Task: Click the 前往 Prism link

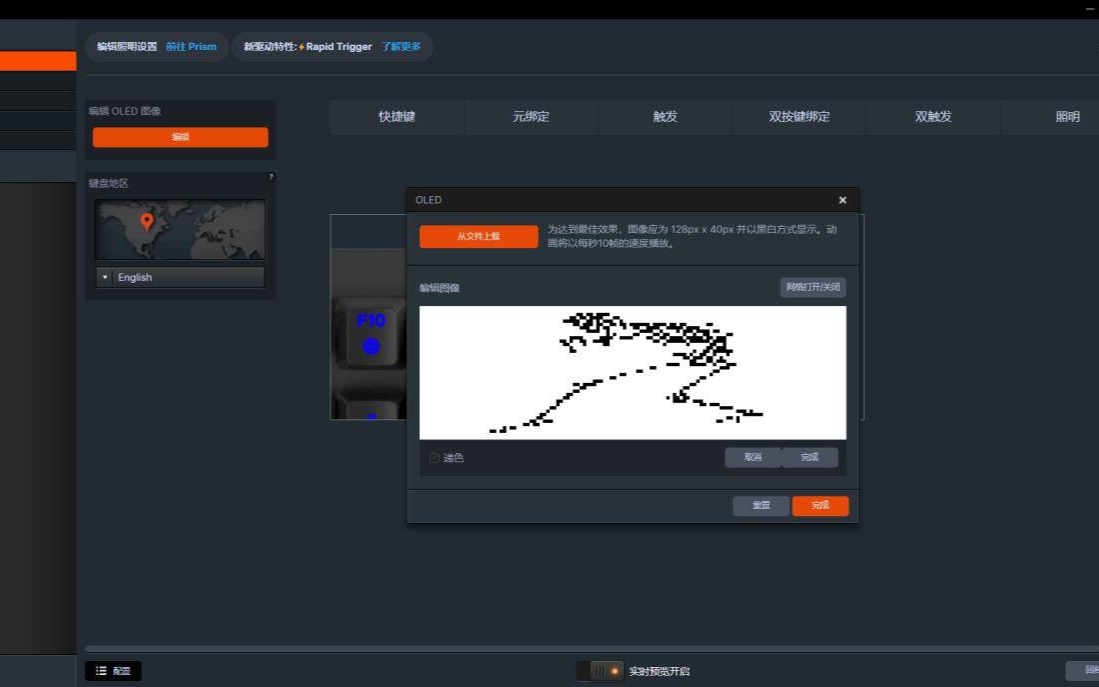Action: tap(191, 47)
